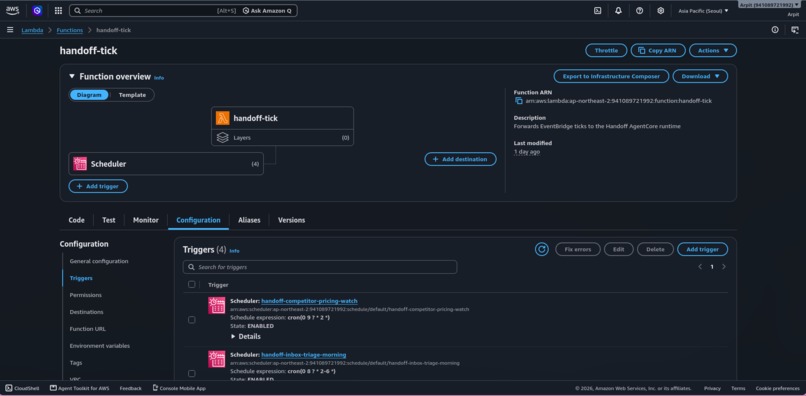Ask Amazon Q from the search bar
This screenshot has height=396, width=806.
pyautogui.click(x=267, y=10)
